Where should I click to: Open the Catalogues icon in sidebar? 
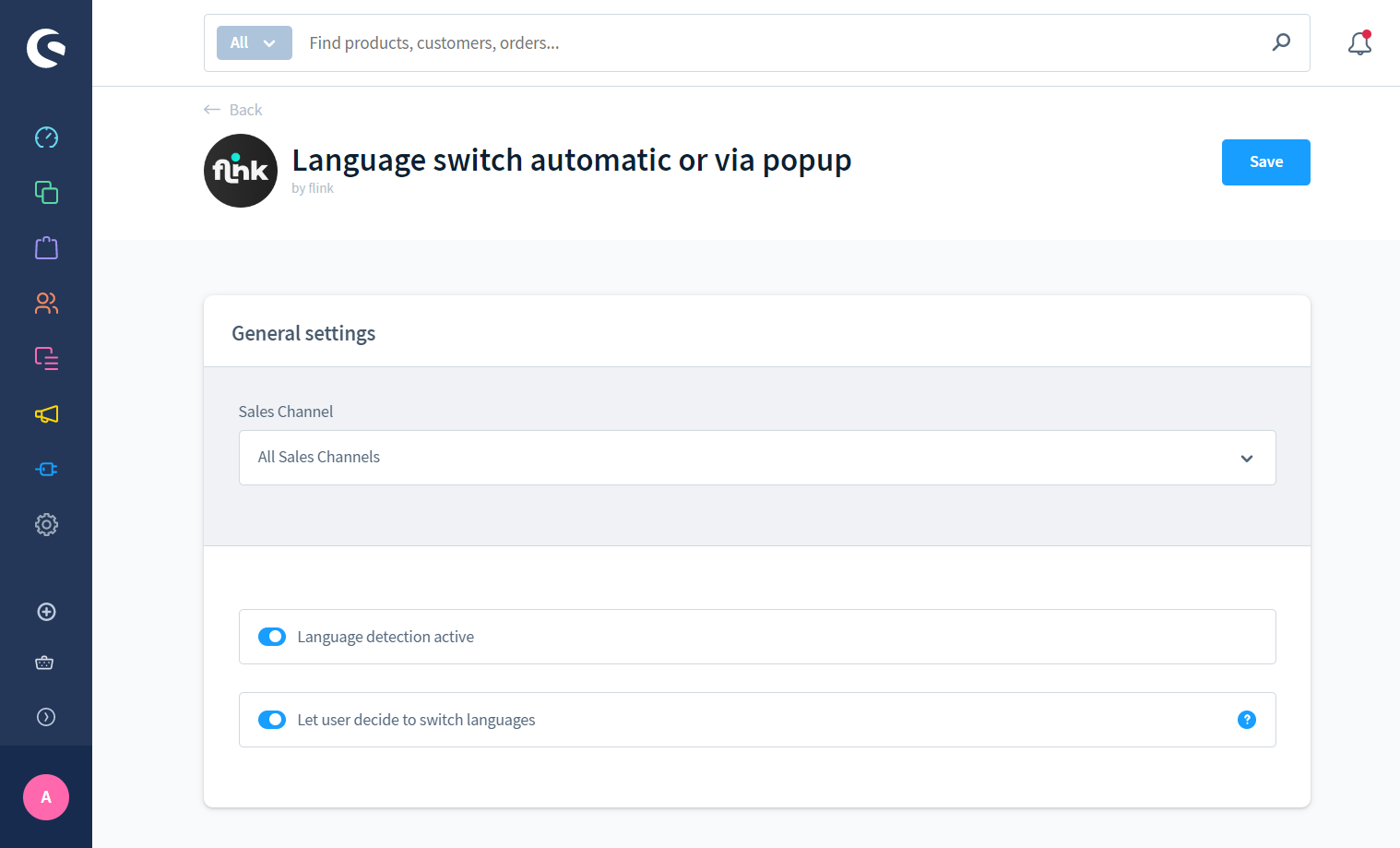click(x=46, y=192)
